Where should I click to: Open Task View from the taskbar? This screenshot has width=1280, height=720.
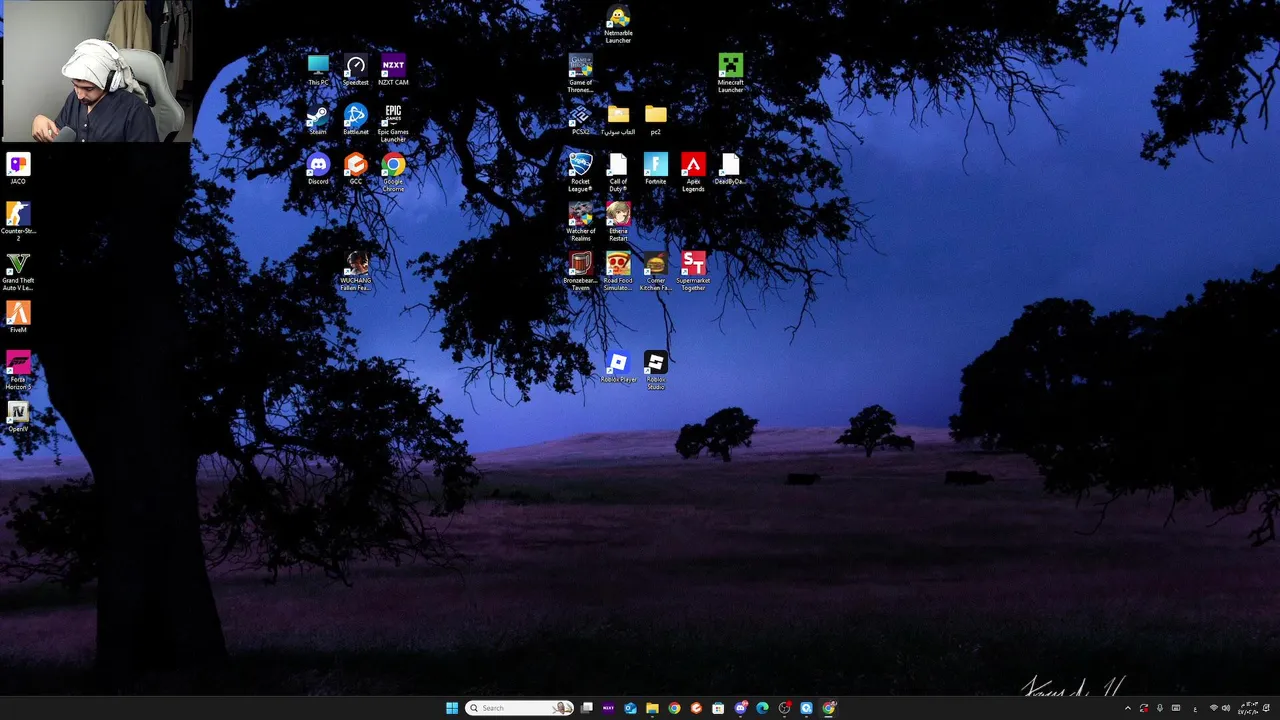(x=587, y=708)
